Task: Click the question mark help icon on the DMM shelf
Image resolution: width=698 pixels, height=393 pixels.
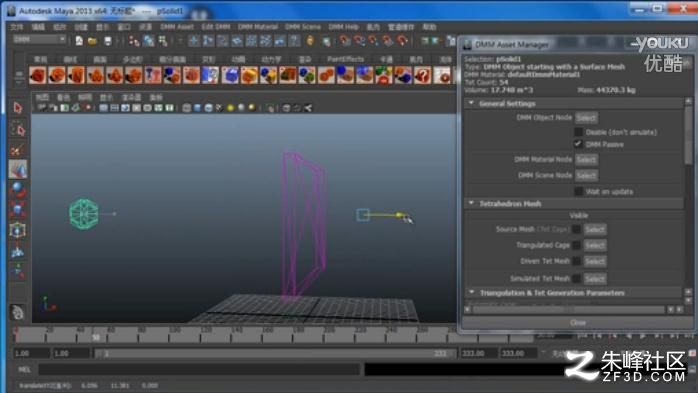Action: pyautogui.click(x=423, y=75)
